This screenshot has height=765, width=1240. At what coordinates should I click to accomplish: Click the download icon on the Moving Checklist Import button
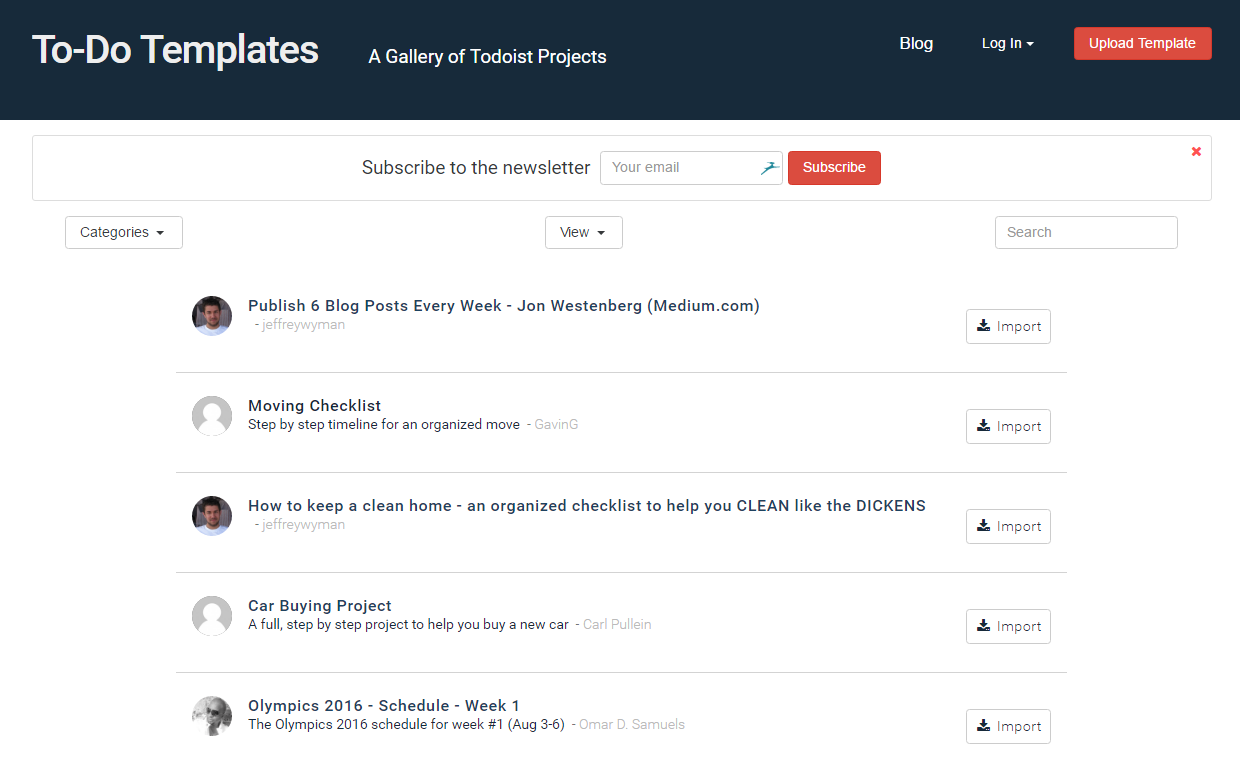pos(982,426)
